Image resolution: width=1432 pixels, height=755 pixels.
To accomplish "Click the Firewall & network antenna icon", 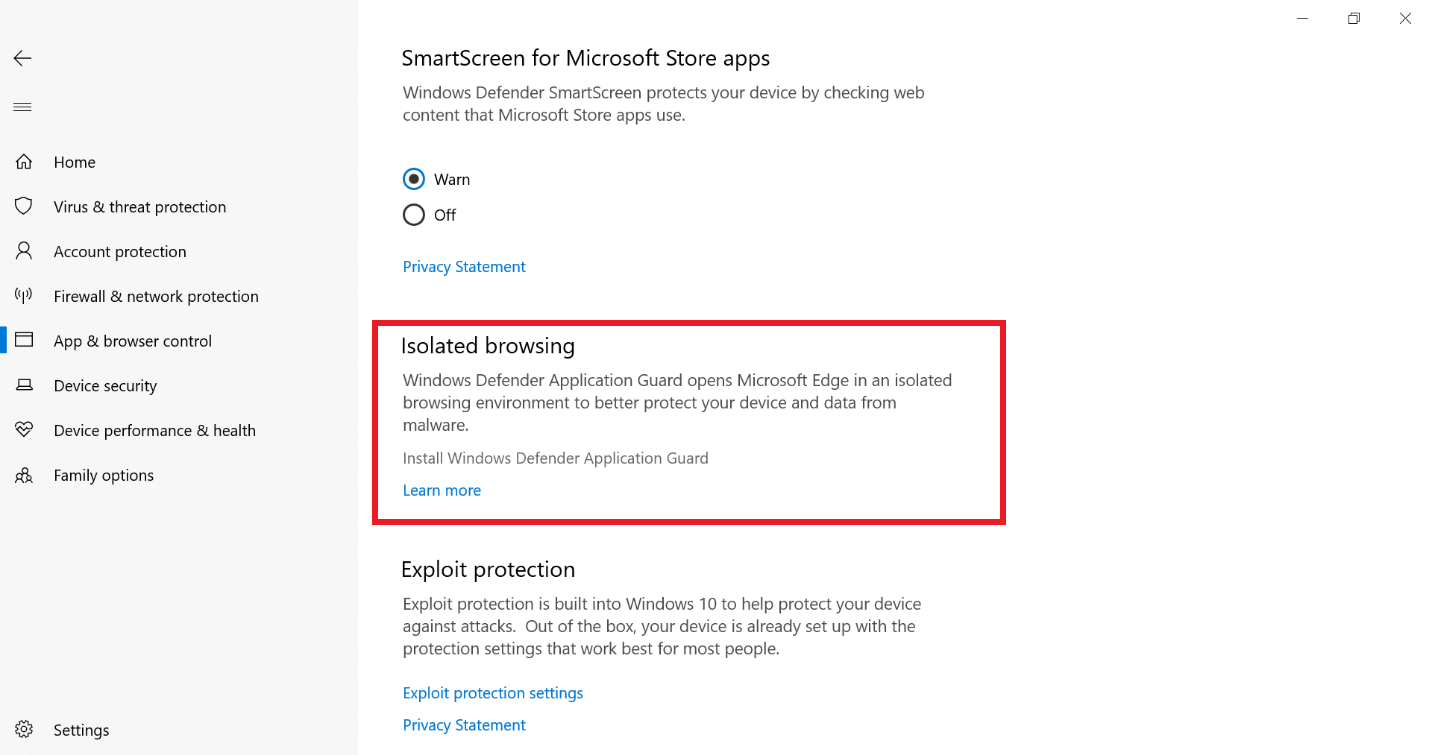I will (x=24, y=296).
